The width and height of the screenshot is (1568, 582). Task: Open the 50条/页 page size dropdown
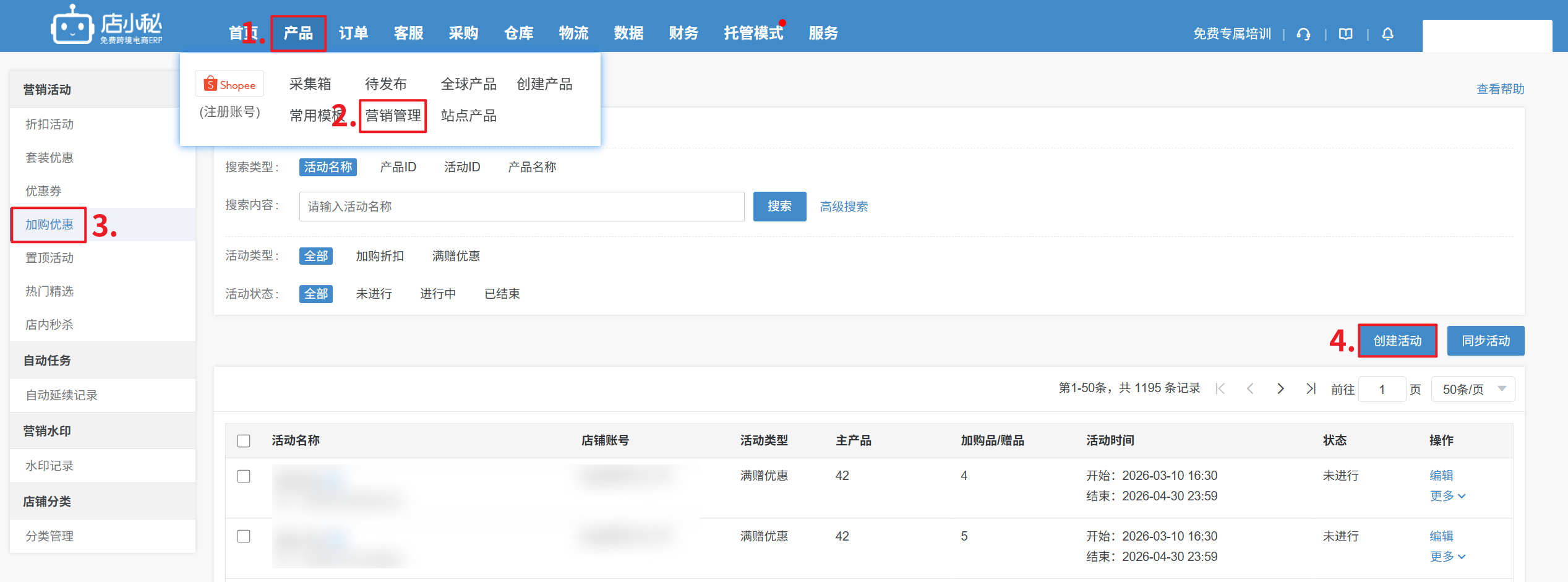1473,389
